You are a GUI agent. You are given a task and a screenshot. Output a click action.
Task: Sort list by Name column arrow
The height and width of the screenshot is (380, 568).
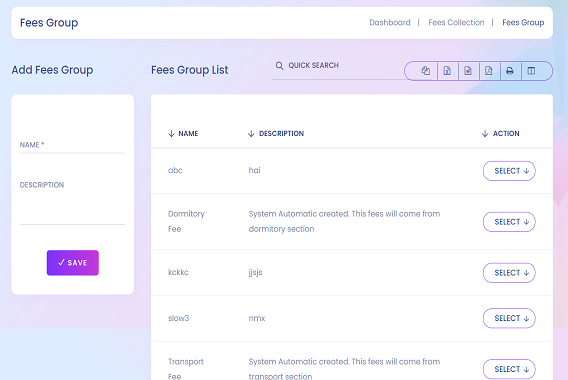(x=171, y=134)
